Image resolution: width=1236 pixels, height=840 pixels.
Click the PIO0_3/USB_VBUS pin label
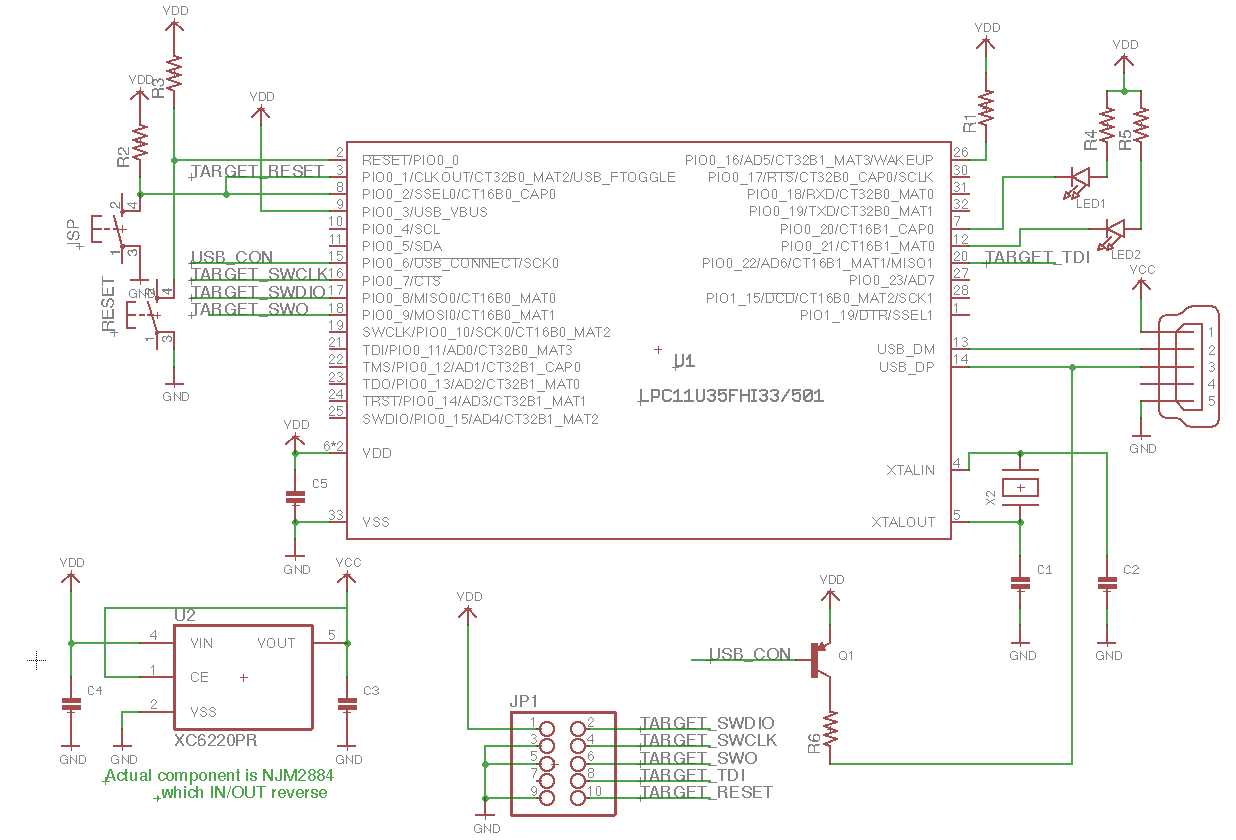pyautogui.click(x=425, y=211)
